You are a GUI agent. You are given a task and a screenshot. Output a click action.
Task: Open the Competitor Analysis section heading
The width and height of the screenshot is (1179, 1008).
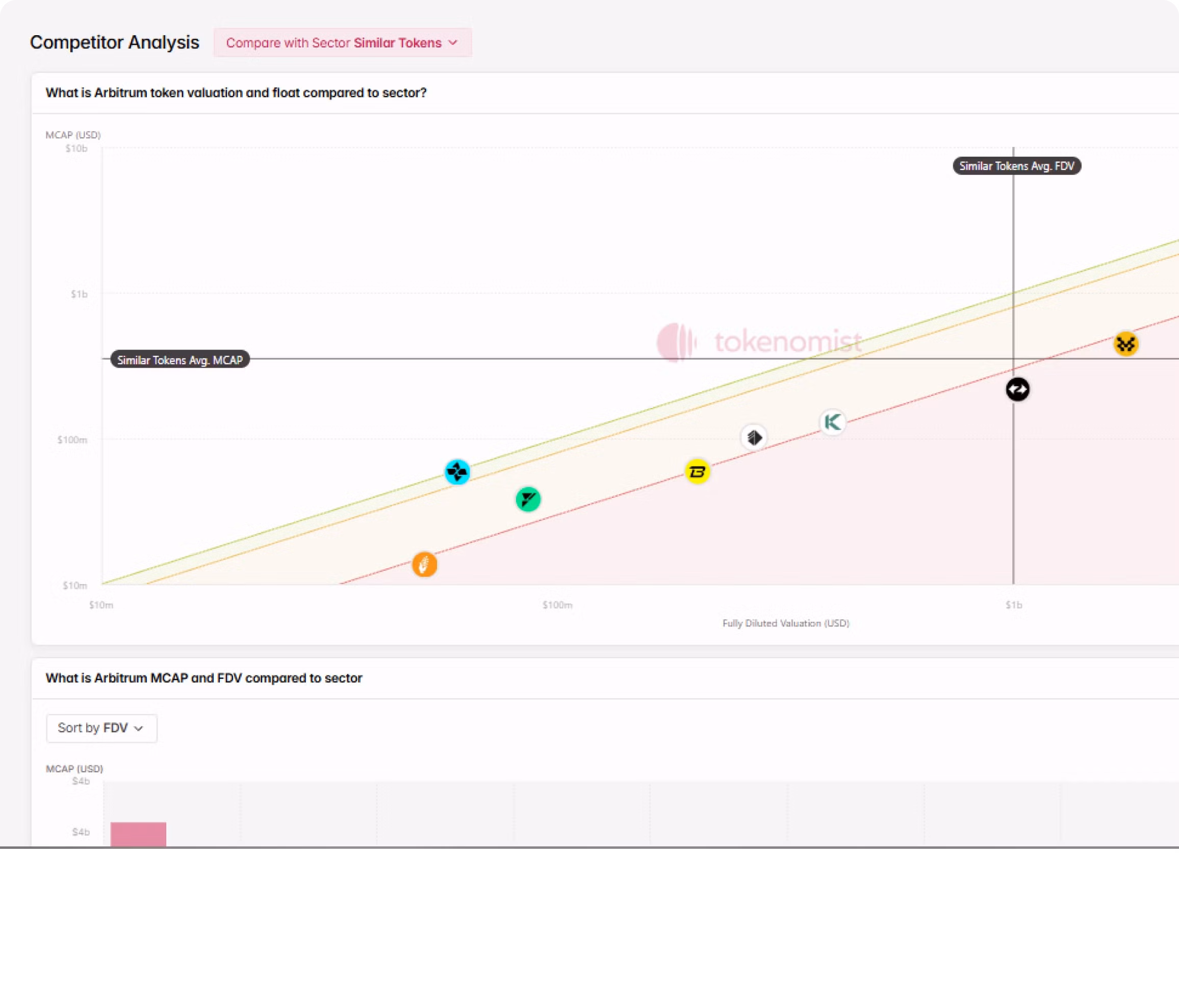(x=114, y=41)
